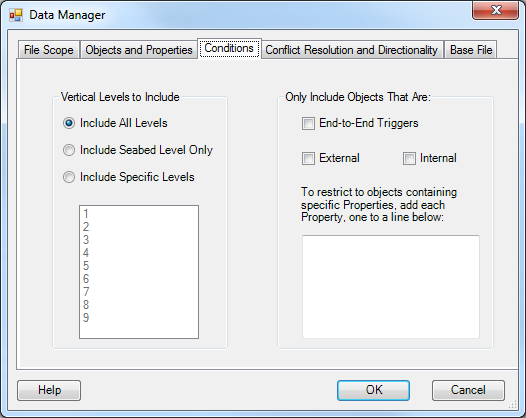This screenshot has height=418, width=526.
Task: Select level 9 in the levels list
Action: click(86, 317)
